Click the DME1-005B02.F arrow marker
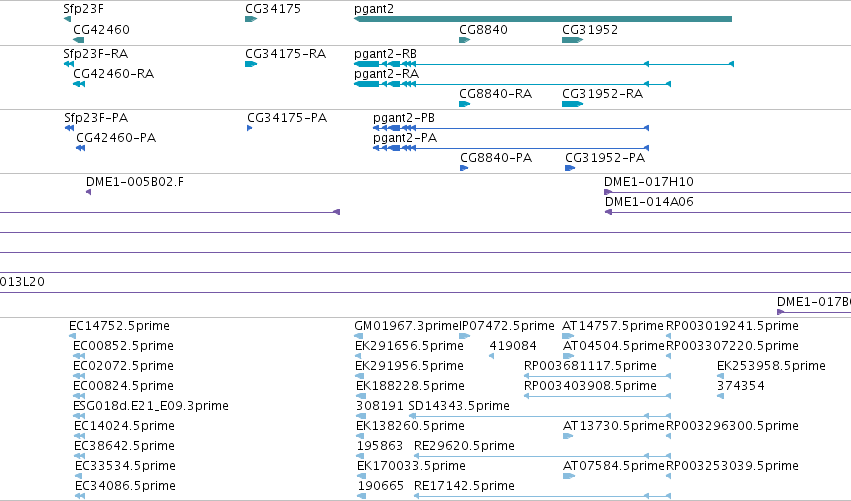Screen dimensions: 851x501 (x=88, y=192)
